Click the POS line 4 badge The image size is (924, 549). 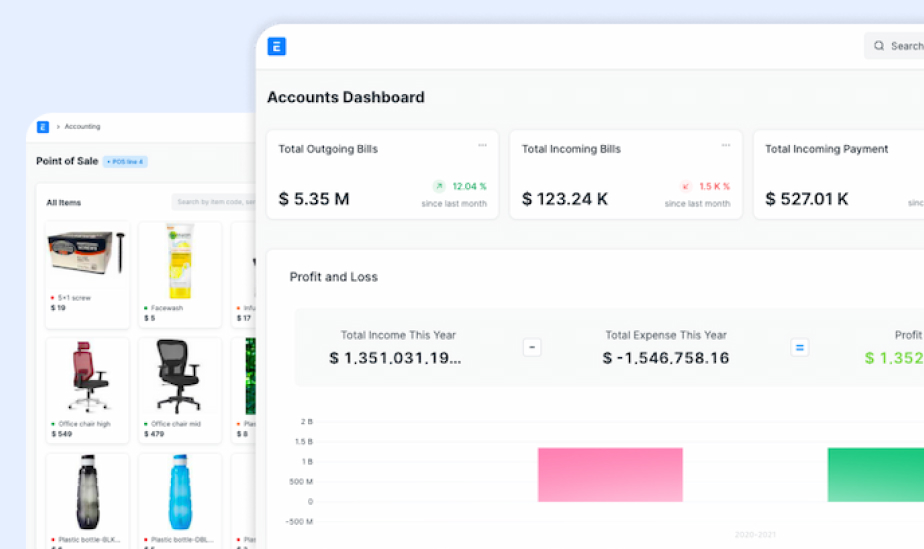tap(126, 161)
